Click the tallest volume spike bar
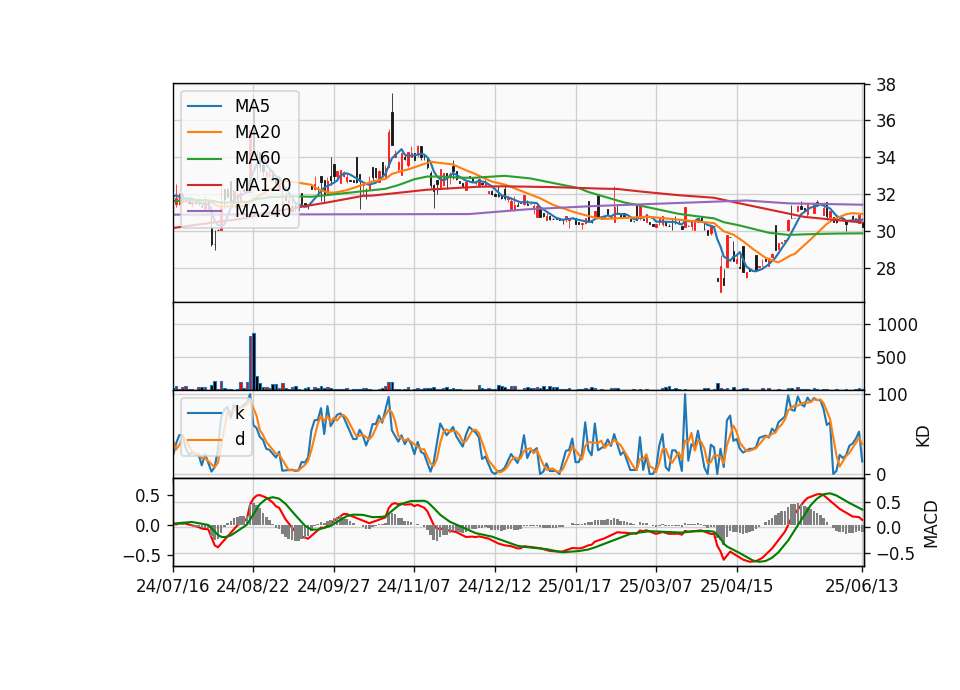 pyautogui.click(x=254, y=361)
